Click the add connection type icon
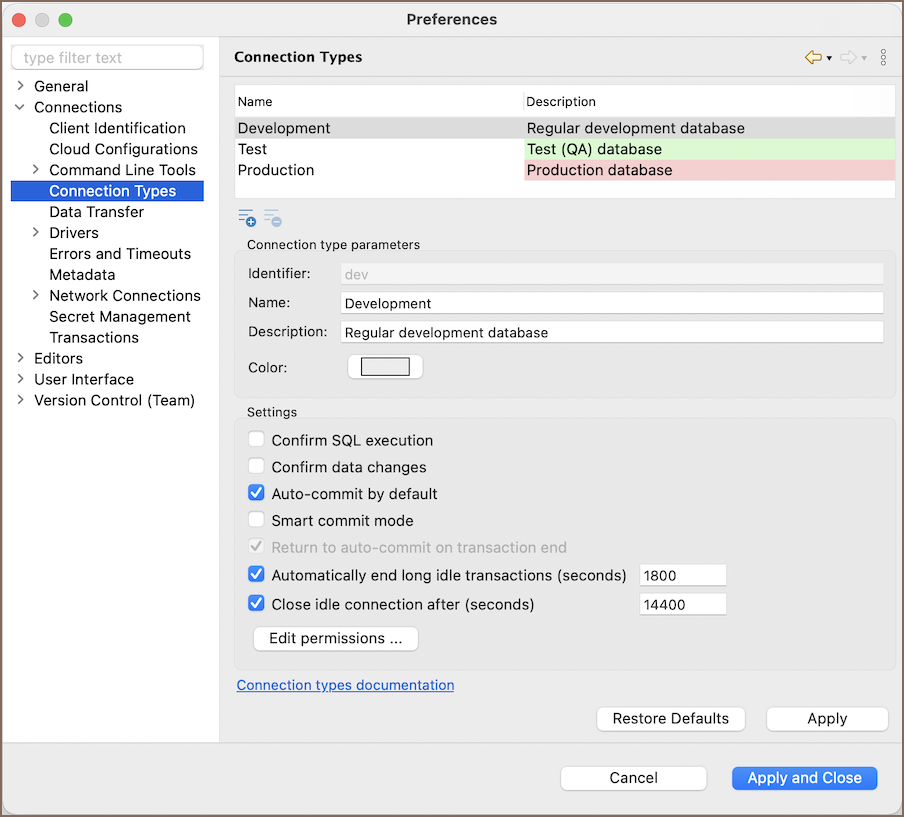 (x=246, y=218)
